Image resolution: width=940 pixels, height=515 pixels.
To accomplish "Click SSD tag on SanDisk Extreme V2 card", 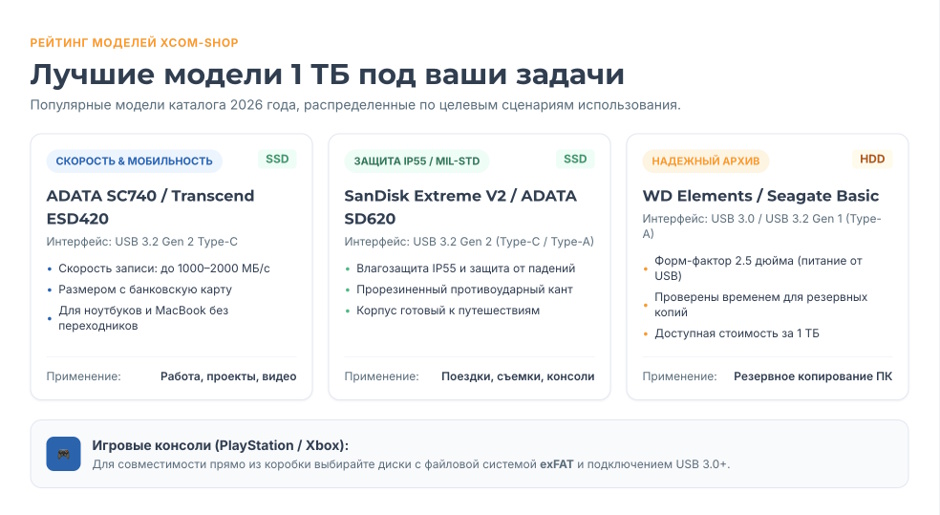I will [x=575, y=159].
